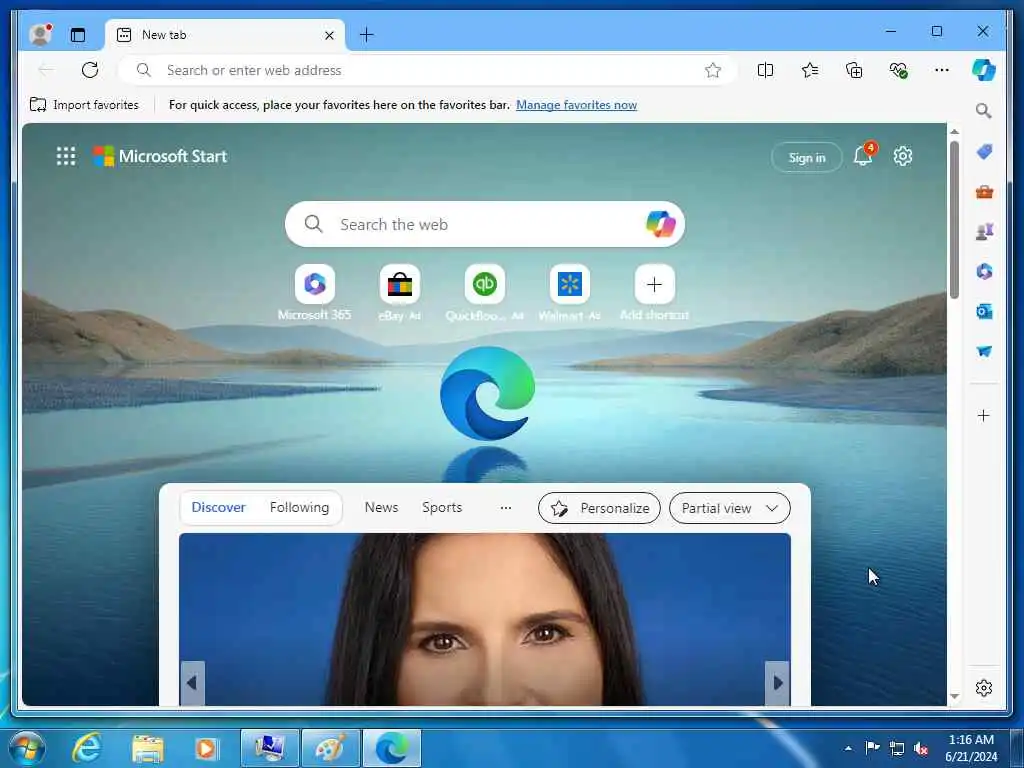Open sidebar Tools briefcase icon
1024x768 pixels.
984,192
